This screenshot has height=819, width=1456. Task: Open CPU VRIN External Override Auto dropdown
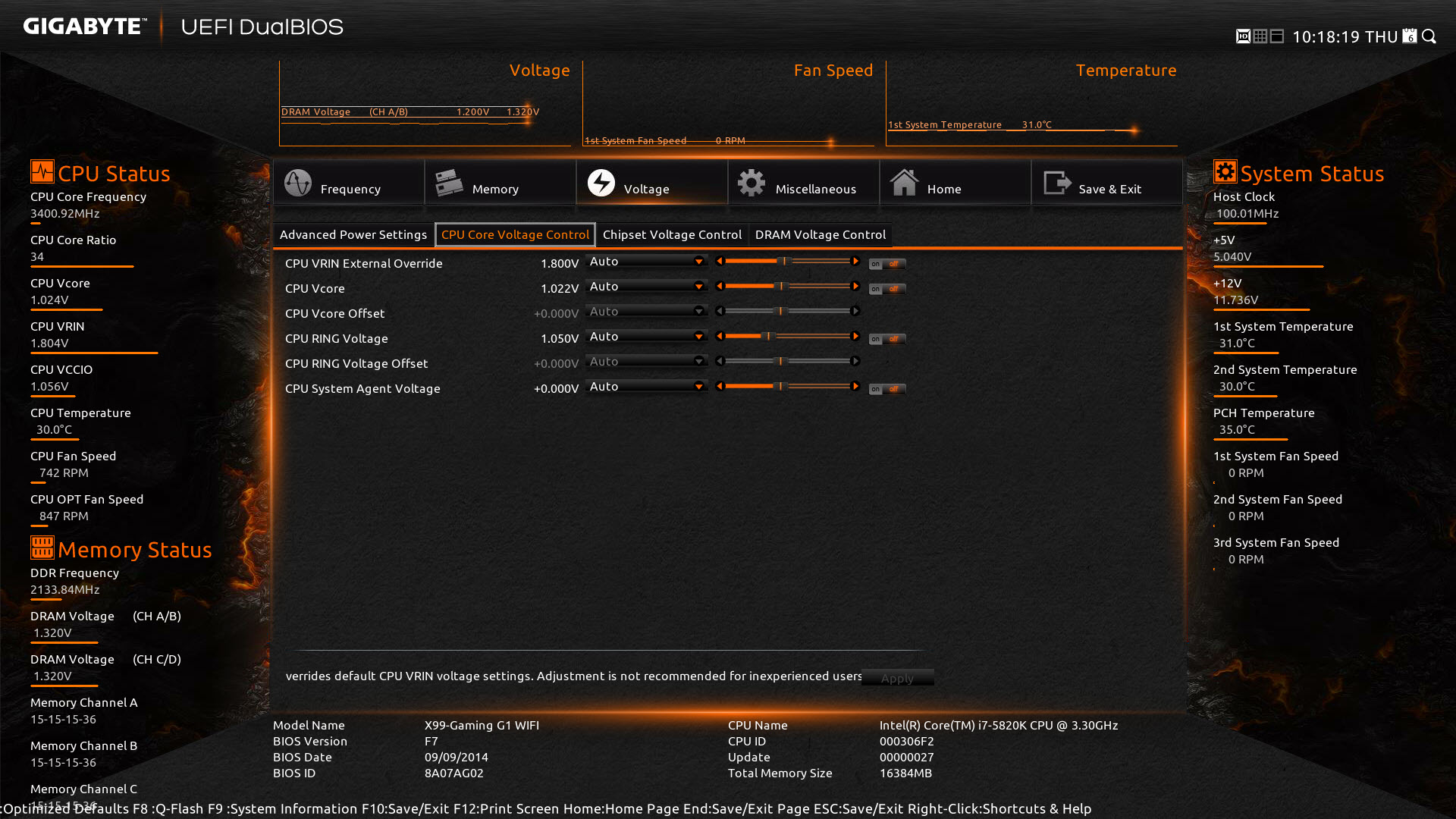(646, 262)
